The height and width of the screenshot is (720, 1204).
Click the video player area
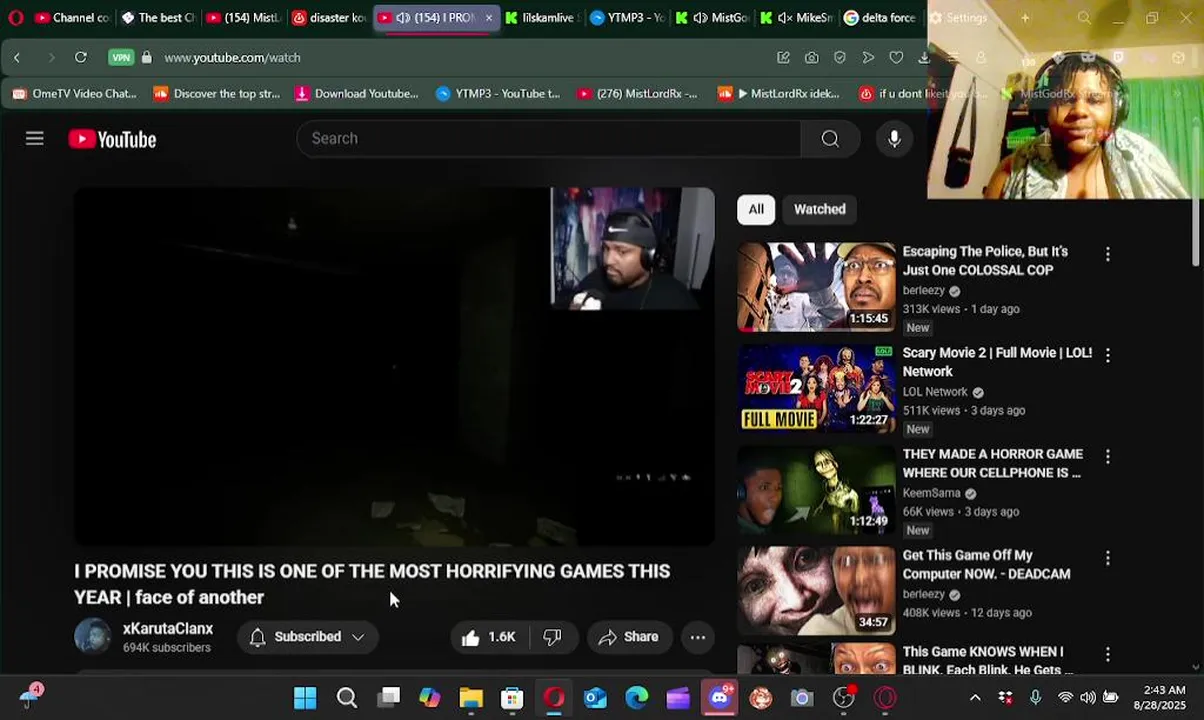tap(394, 367)
